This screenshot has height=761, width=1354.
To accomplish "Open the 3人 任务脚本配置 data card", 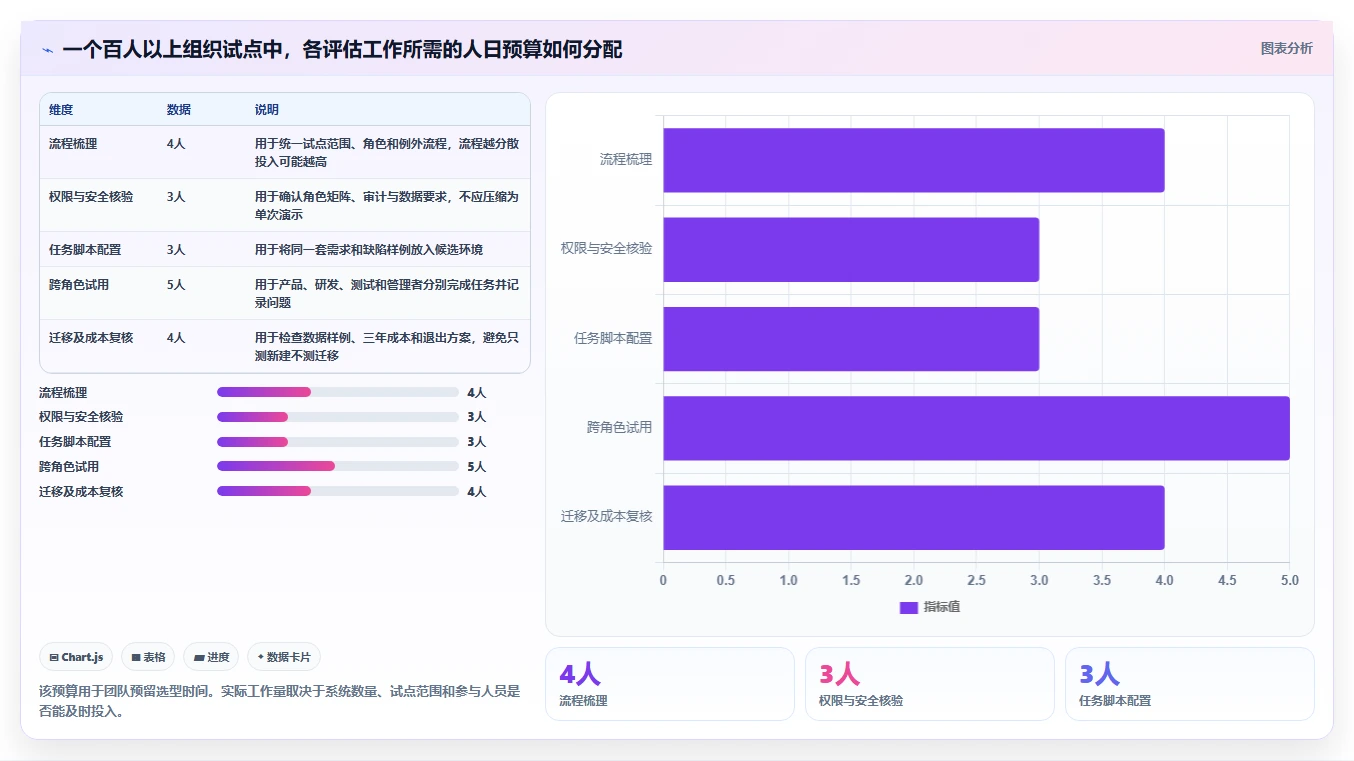I will (x=1190, y=684).
